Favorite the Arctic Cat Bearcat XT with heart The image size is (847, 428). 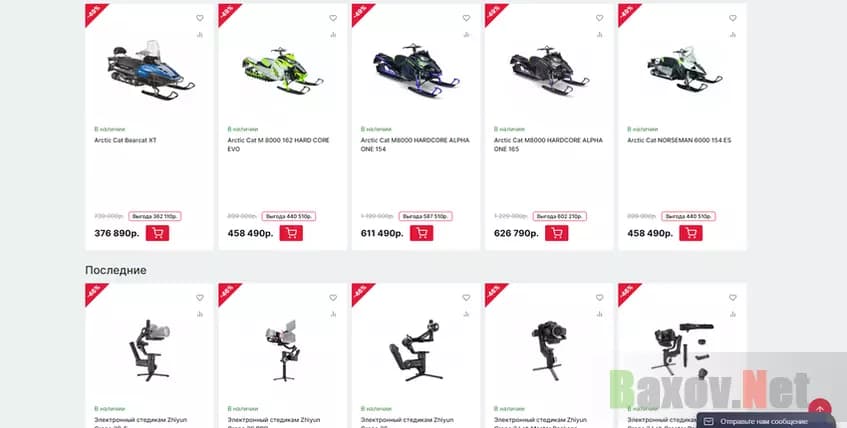200,18
